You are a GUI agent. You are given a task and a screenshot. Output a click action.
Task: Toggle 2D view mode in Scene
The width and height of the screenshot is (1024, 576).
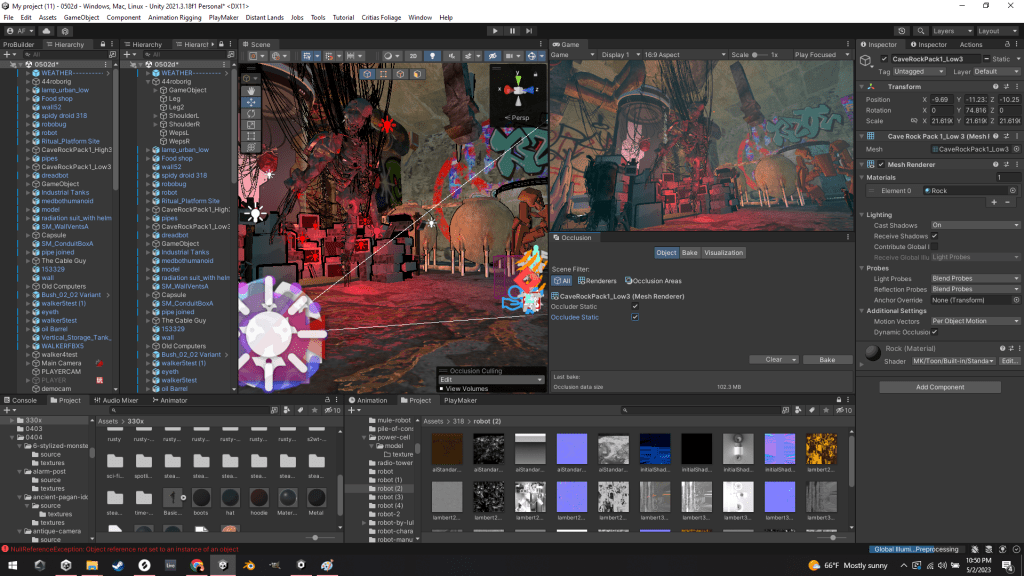tap(413, 55)
